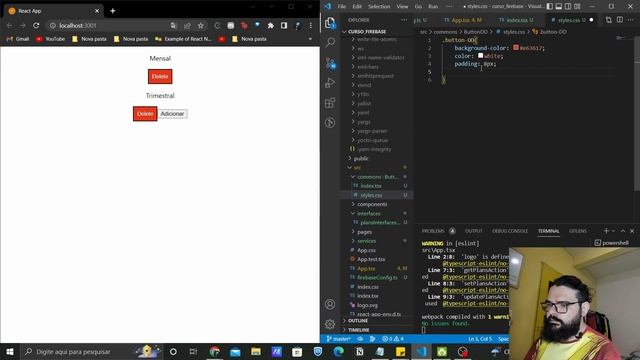The height and width of the screenshot is (360, 640).
Task: Click the red background-color swatch in code
Action: click(516, 48)
